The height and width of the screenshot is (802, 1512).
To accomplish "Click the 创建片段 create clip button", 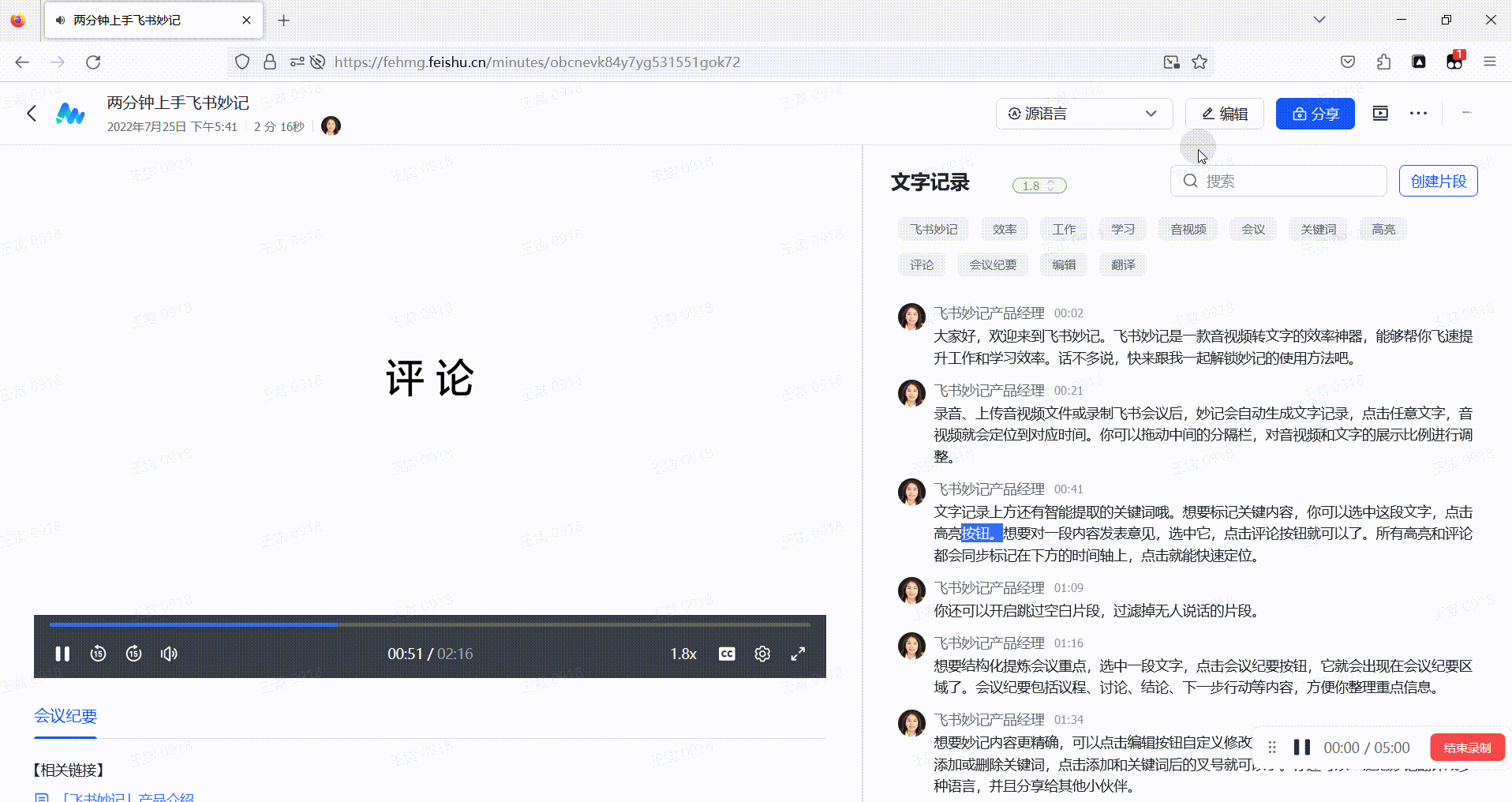I will tap(1439, 181).
